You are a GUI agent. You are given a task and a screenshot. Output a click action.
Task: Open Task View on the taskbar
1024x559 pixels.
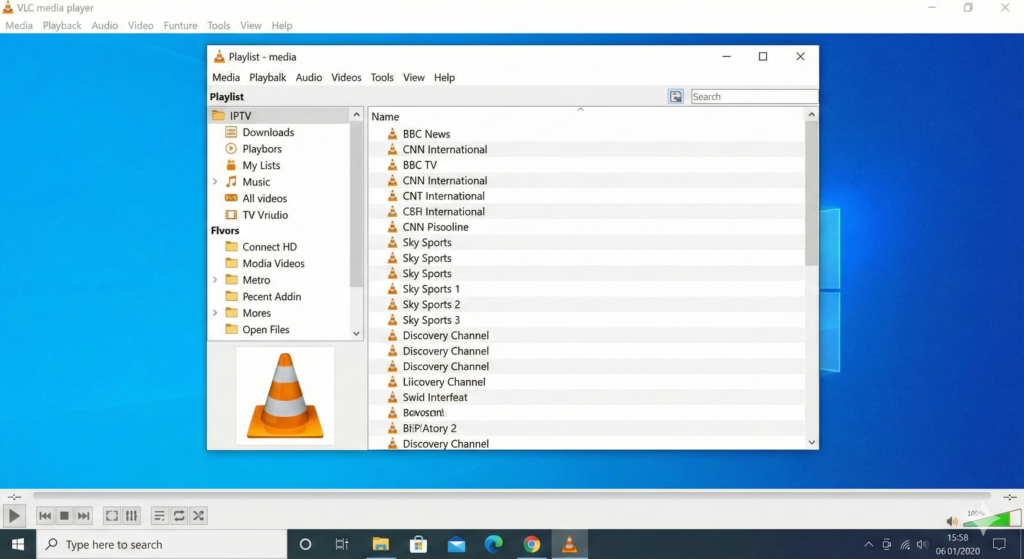[342, 544]
